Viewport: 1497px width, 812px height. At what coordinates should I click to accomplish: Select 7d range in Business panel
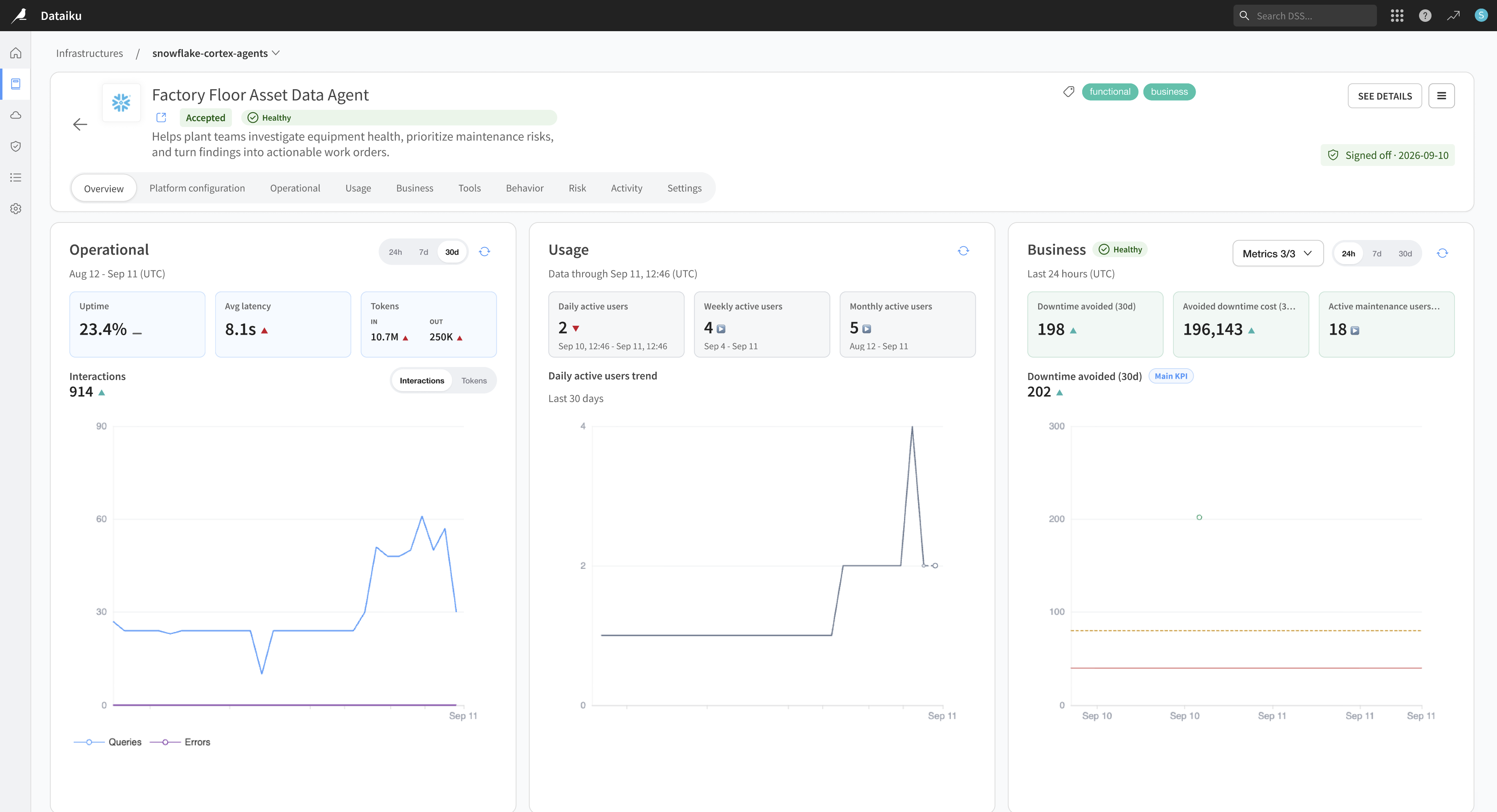1377,253
